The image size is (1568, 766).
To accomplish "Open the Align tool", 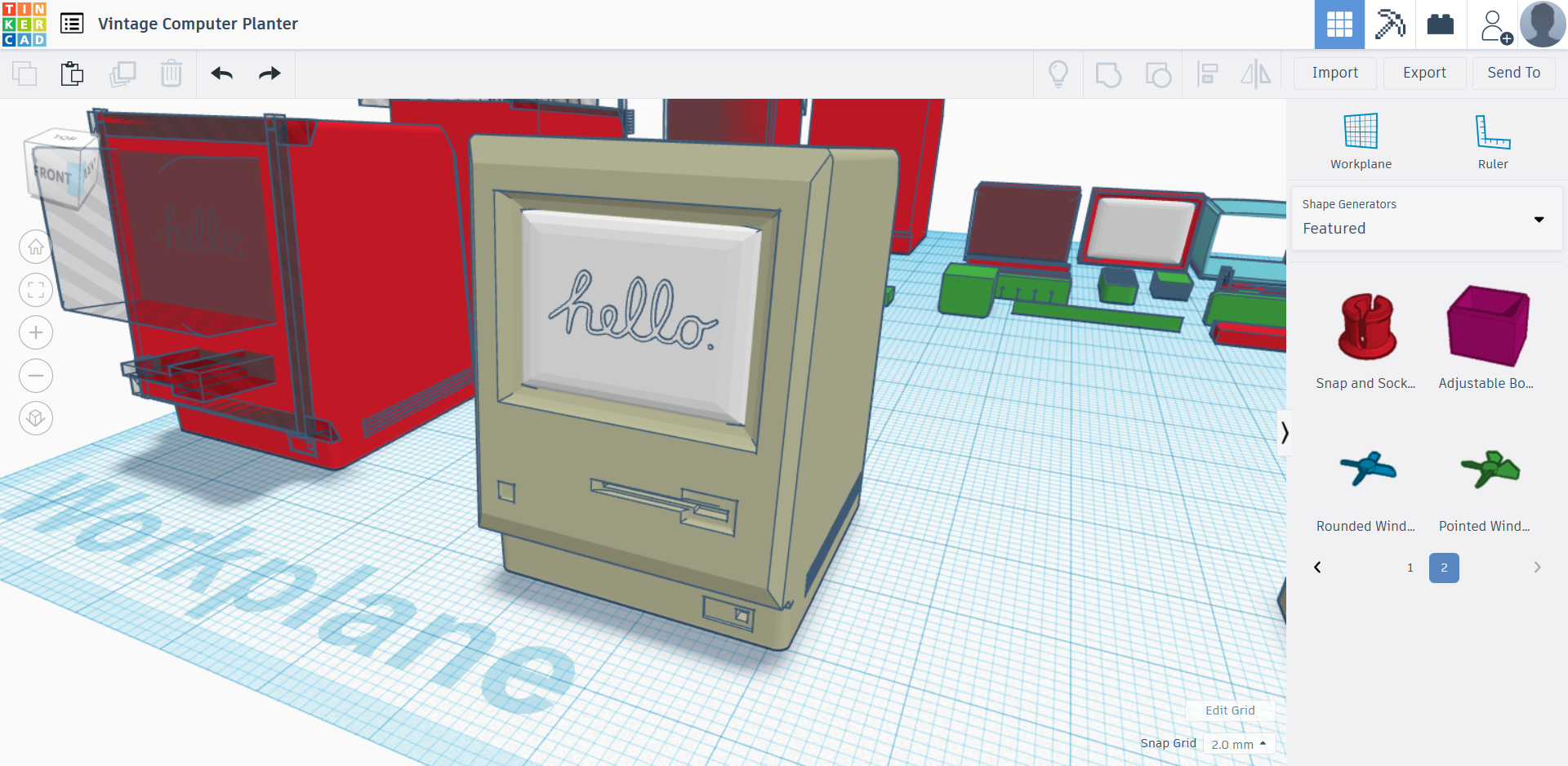I will point(1207,73).
